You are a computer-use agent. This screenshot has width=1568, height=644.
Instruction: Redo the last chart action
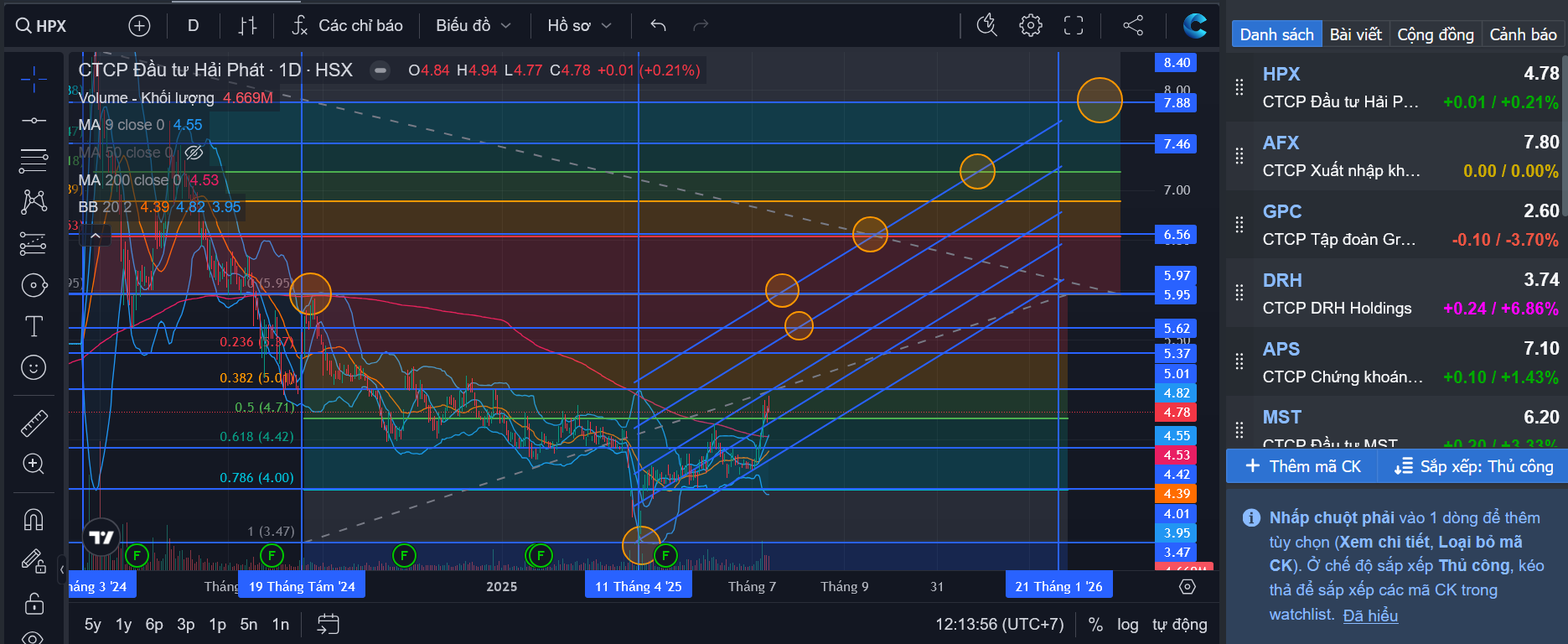[x=701, y=26]
